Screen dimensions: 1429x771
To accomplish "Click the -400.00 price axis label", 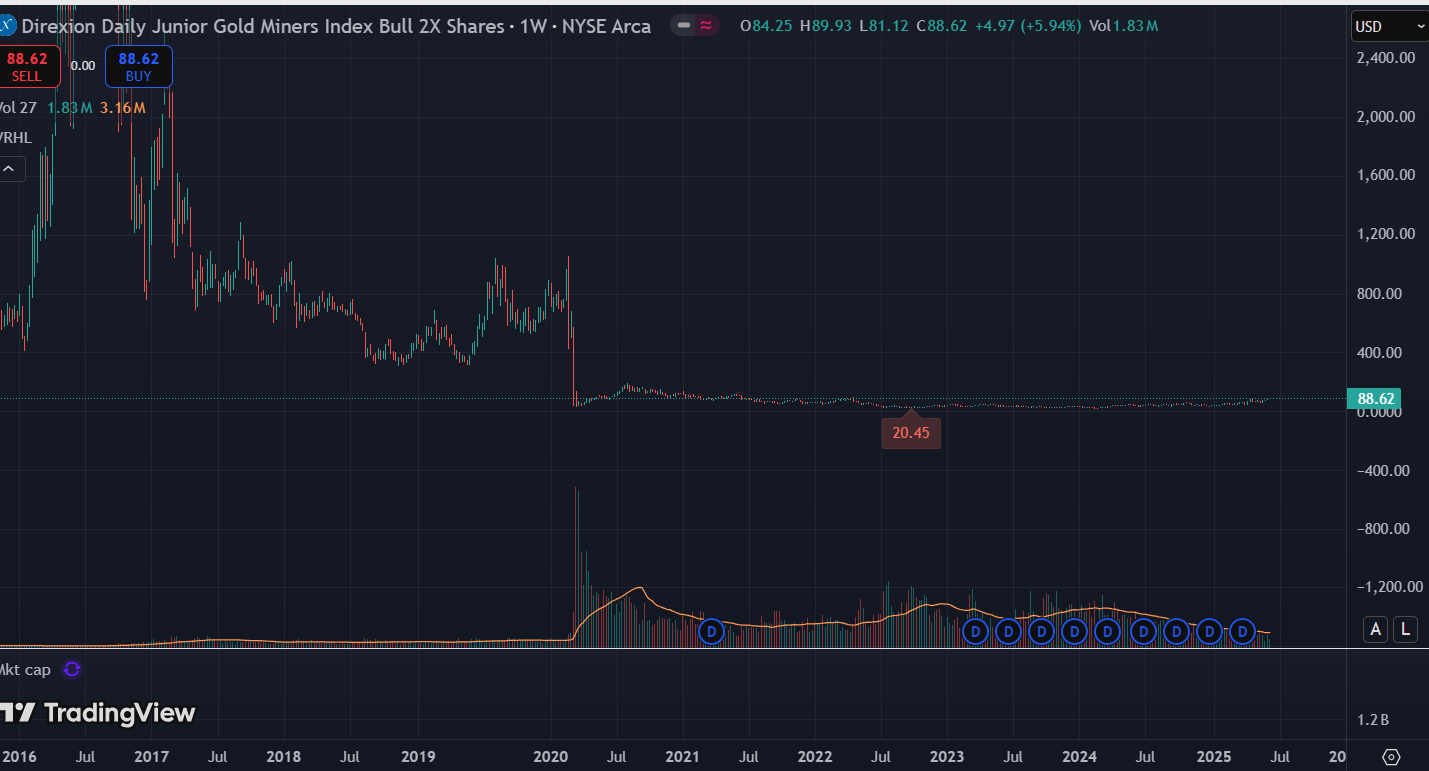I will (1385, 470).
